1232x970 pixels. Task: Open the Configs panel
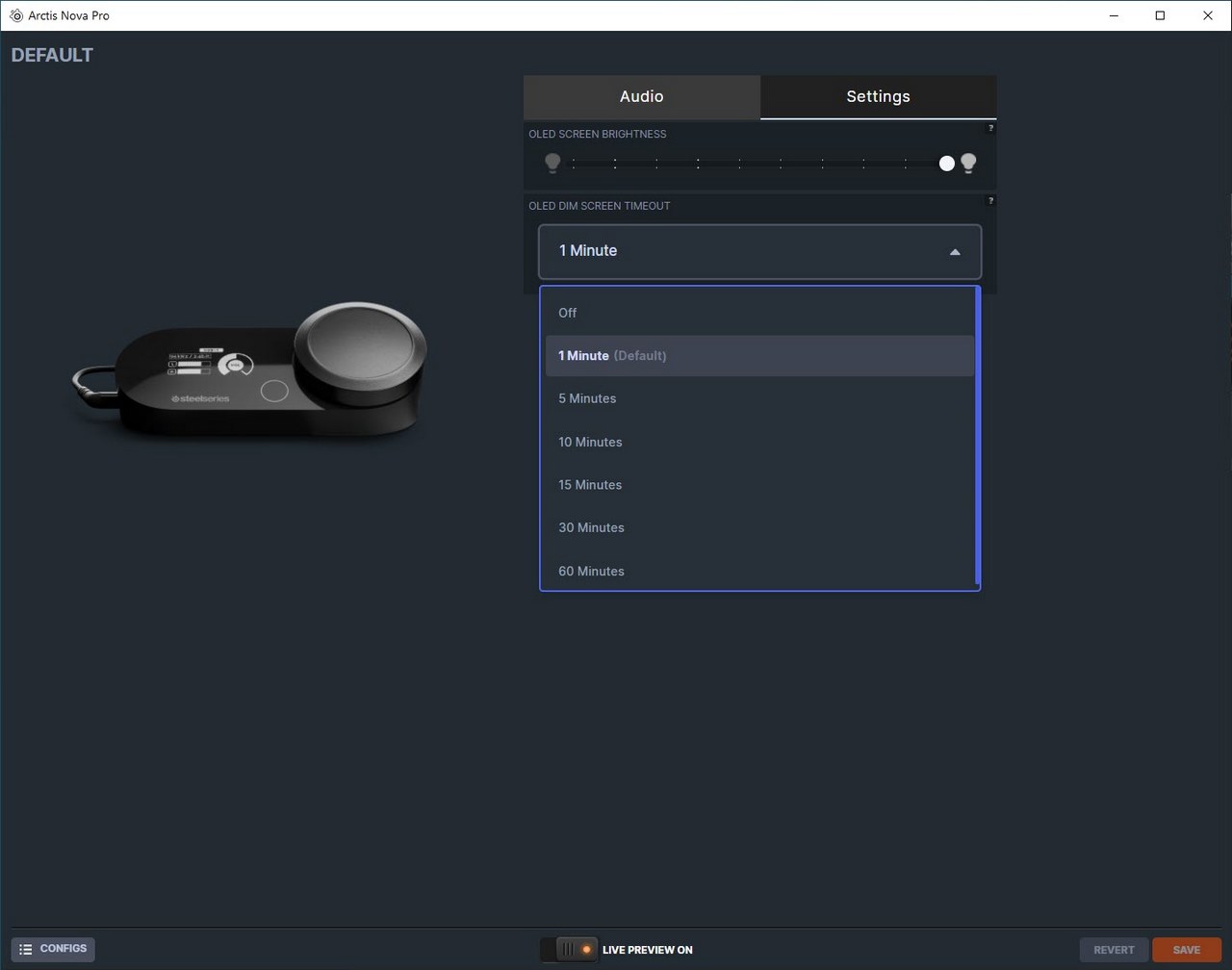(53, 949)
